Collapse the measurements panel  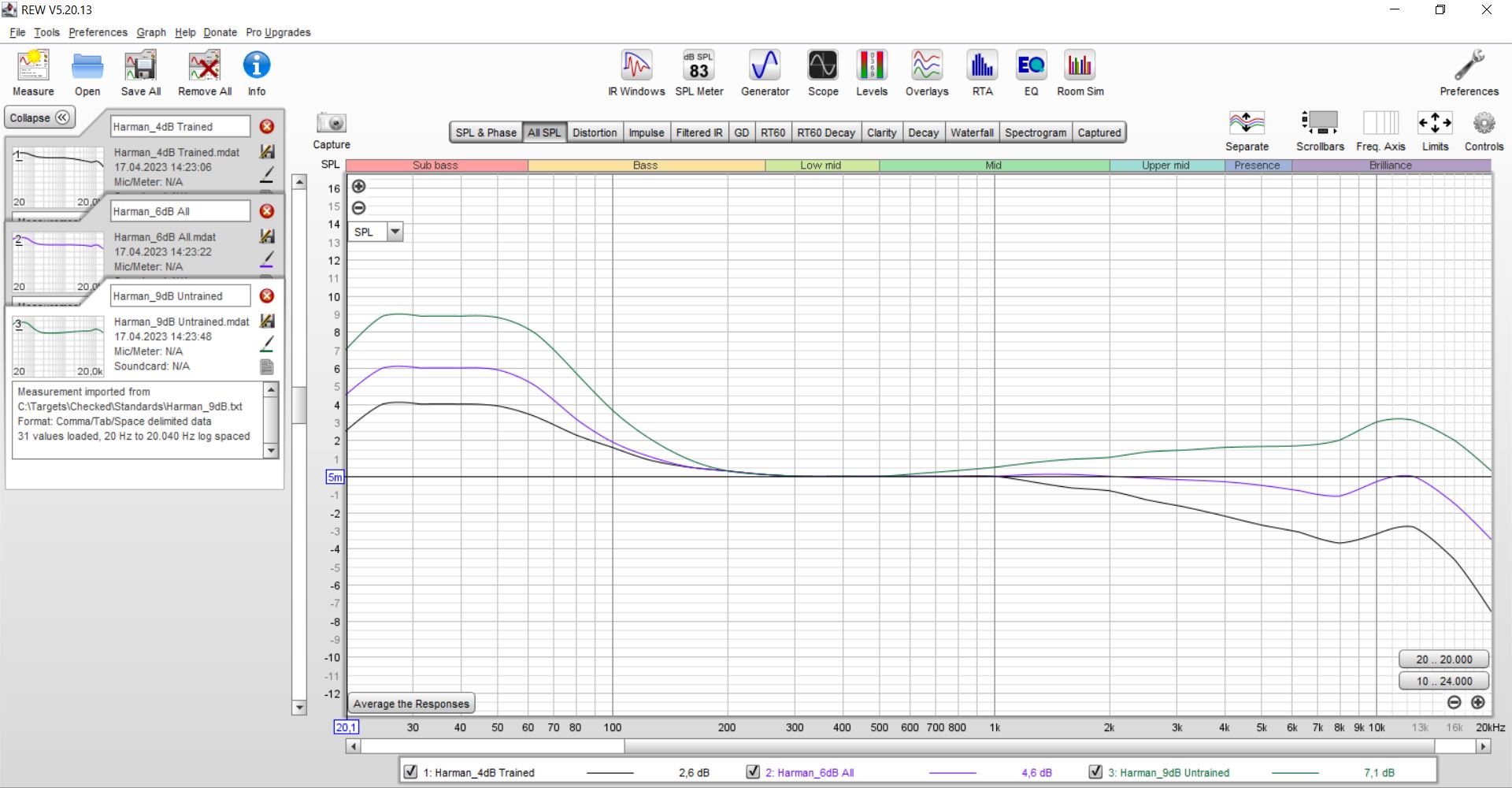[x=39, y=118]
